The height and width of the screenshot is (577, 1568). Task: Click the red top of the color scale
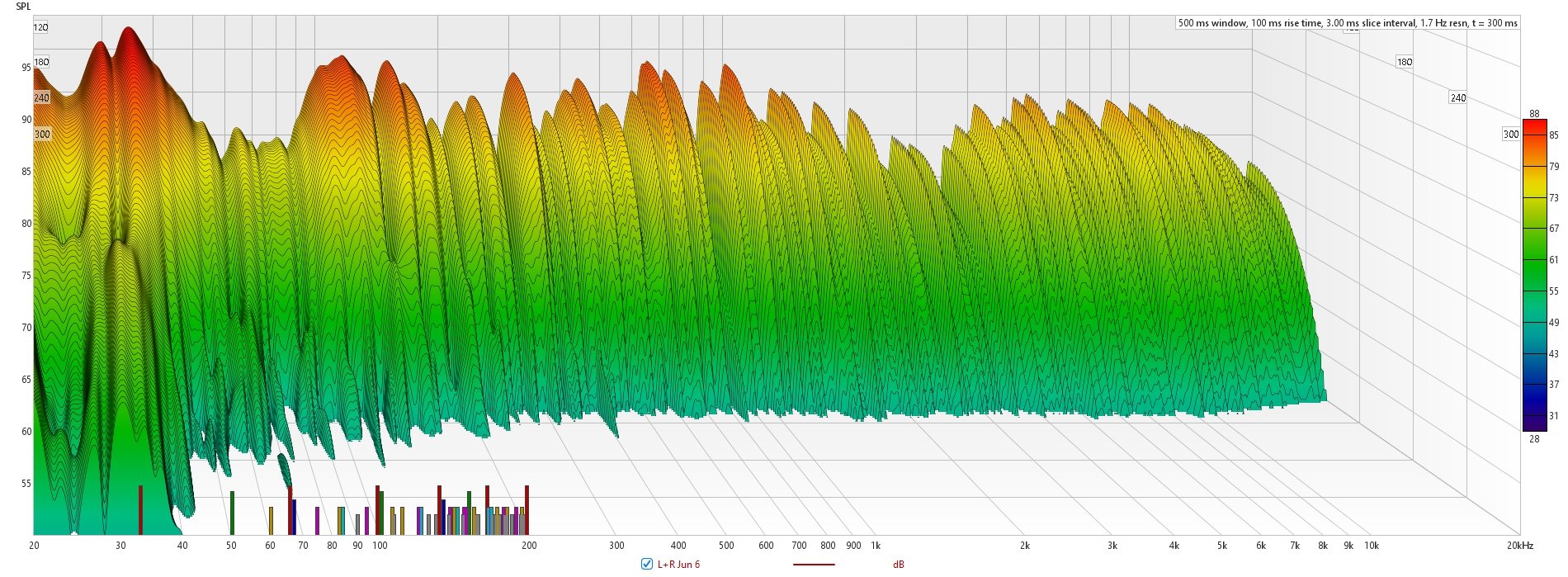pyautogui.click(x=1534, y=125)
